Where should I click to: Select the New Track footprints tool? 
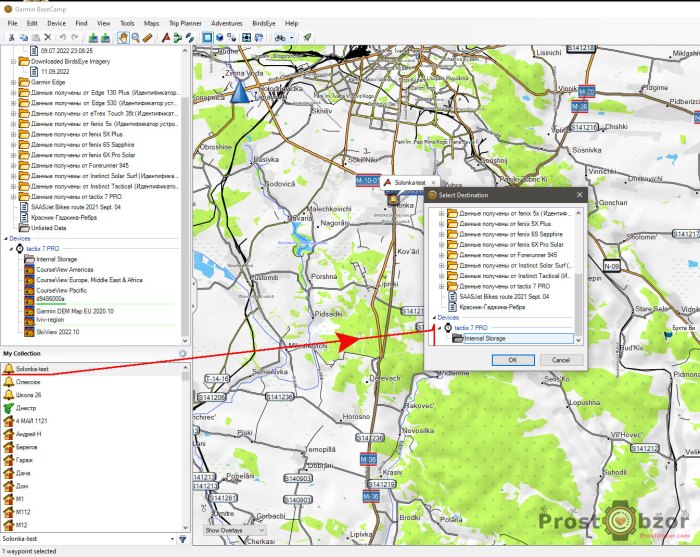190,38
